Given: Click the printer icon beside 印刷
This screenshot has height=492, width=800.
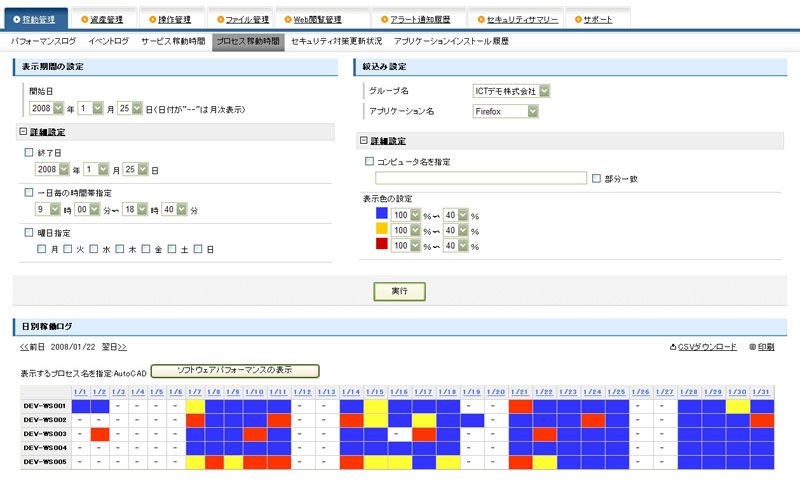Looking at the screenshot, I should pyautogui.click(x=753, y=347).
